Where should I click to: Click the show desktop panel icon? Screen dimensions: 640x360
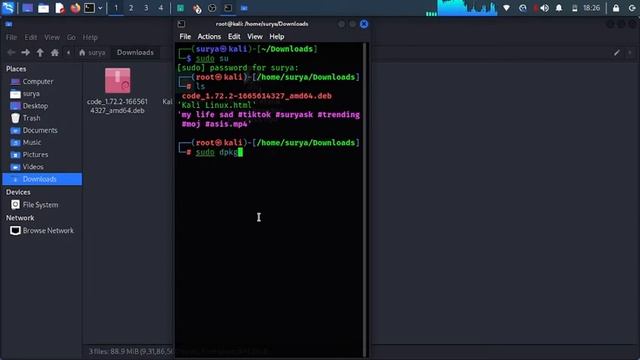[x=27, y=8]
